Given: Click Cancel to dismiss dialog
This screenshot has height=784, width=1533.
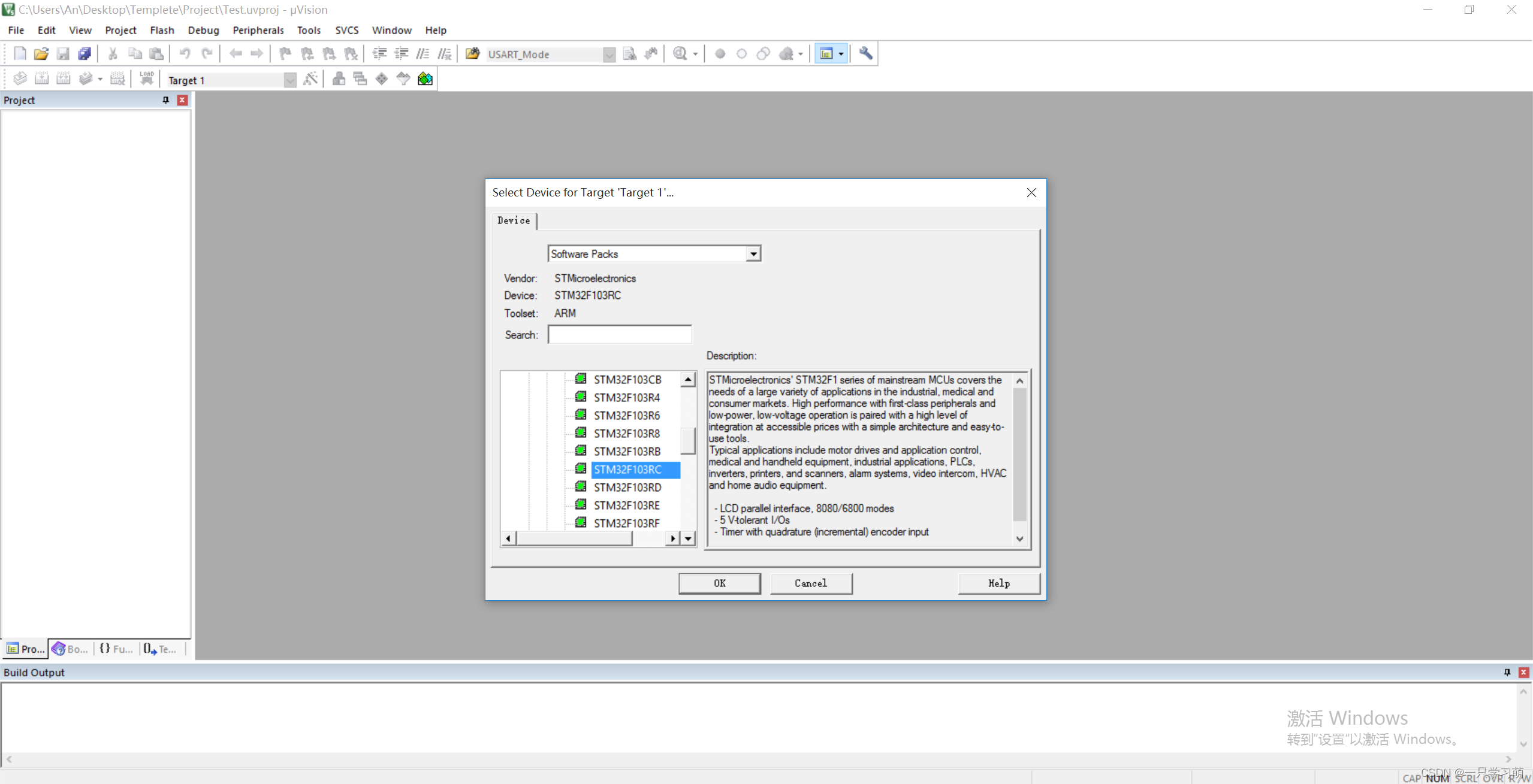Looking at the screenshot, I should (810, 583).
